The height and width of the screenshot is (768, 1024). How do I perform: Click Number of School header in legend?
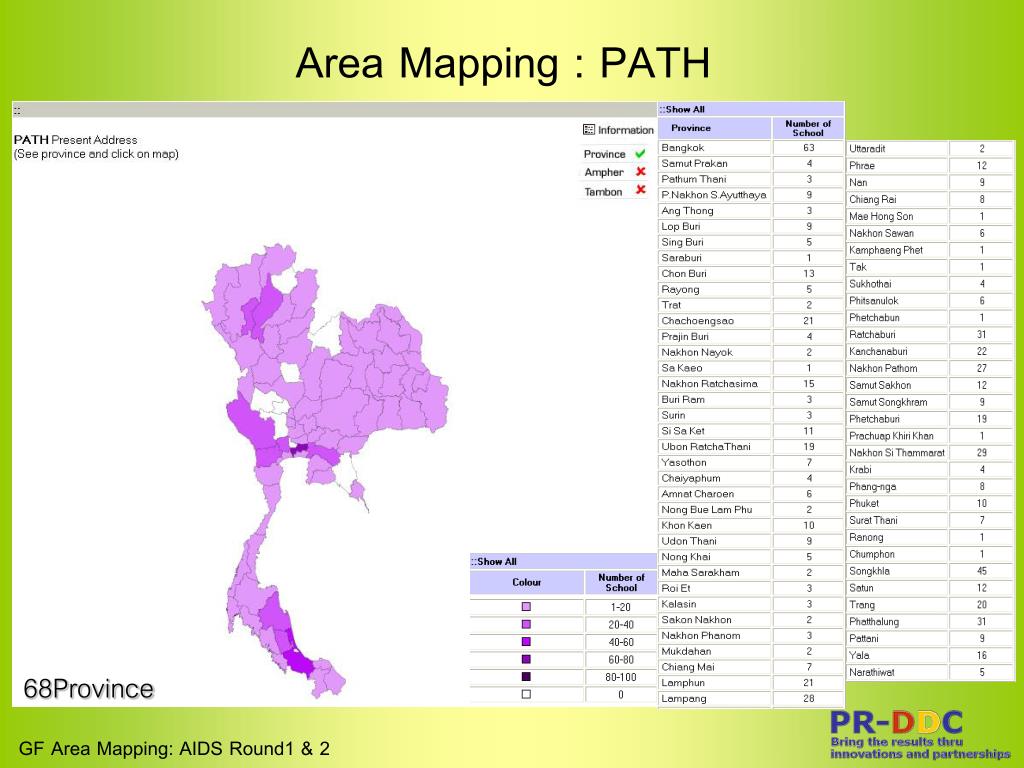pyautogui.click(x=620, y=582)
